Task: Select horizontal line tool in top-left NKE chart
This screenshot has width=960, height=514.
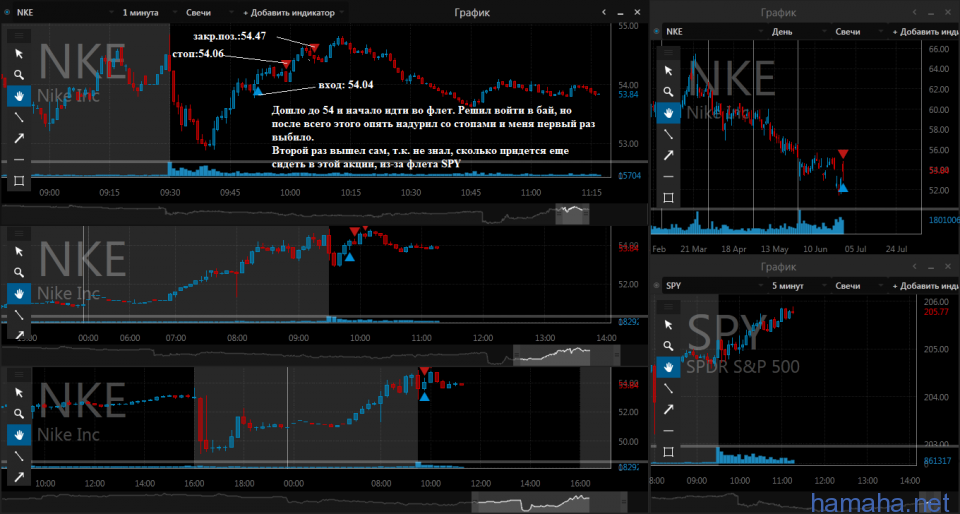Action: 19,159
